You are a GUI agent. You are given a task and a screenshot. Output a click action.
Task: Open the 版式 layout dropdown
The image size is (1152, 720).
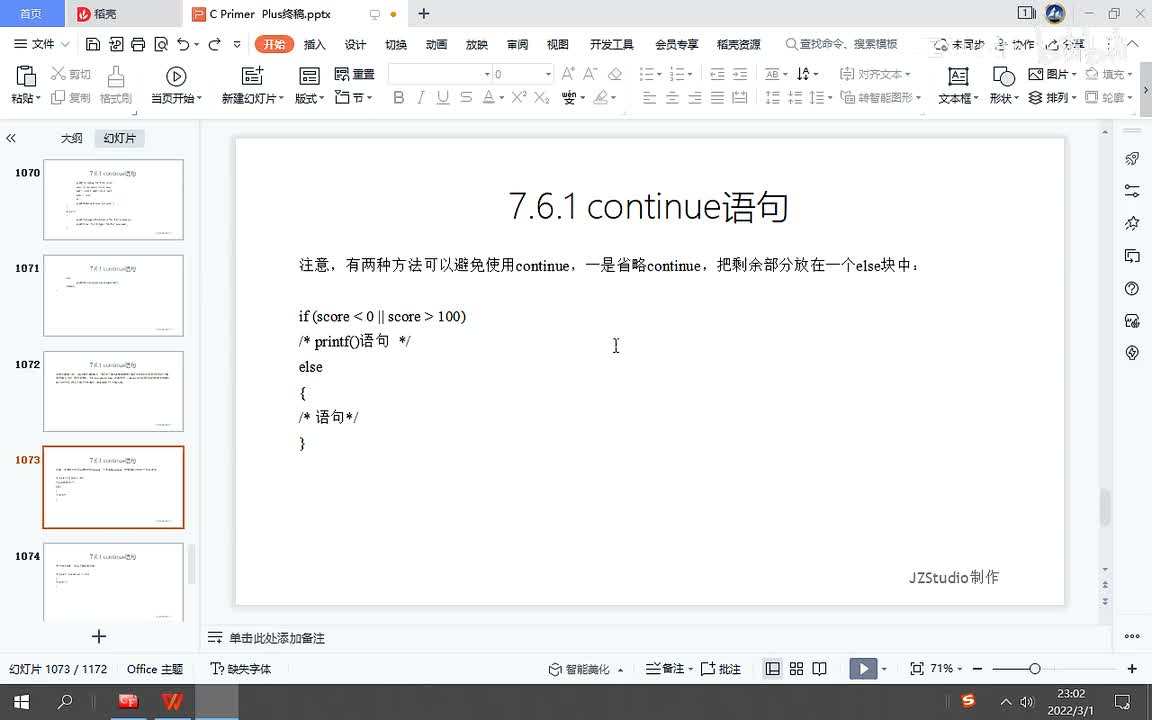pos(309,98)
